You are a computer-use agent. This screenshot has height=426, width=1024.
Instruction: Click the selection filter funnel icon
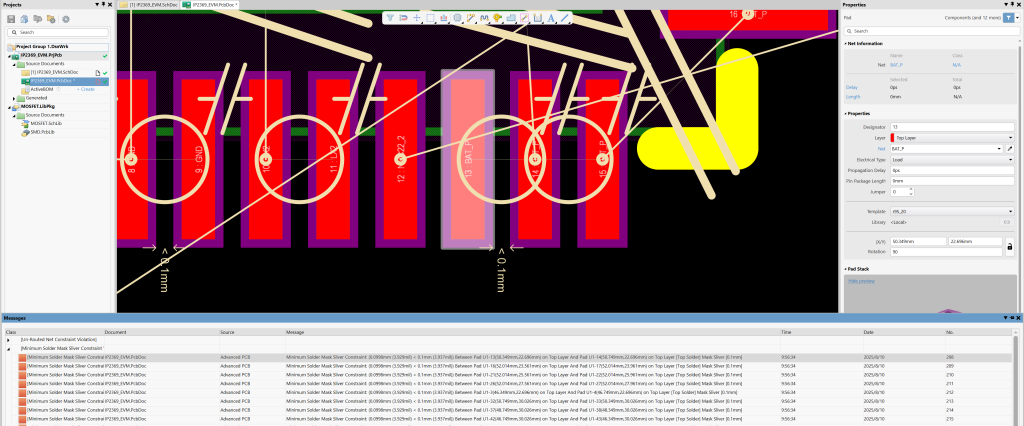pyautogui.click(x=390, y=18)
